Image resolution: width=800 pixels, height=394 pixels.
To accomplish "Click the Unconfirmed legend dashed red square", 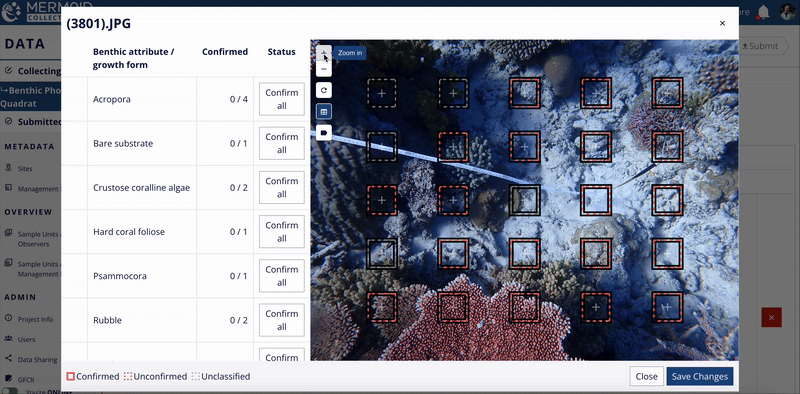I will coord(128,377).
